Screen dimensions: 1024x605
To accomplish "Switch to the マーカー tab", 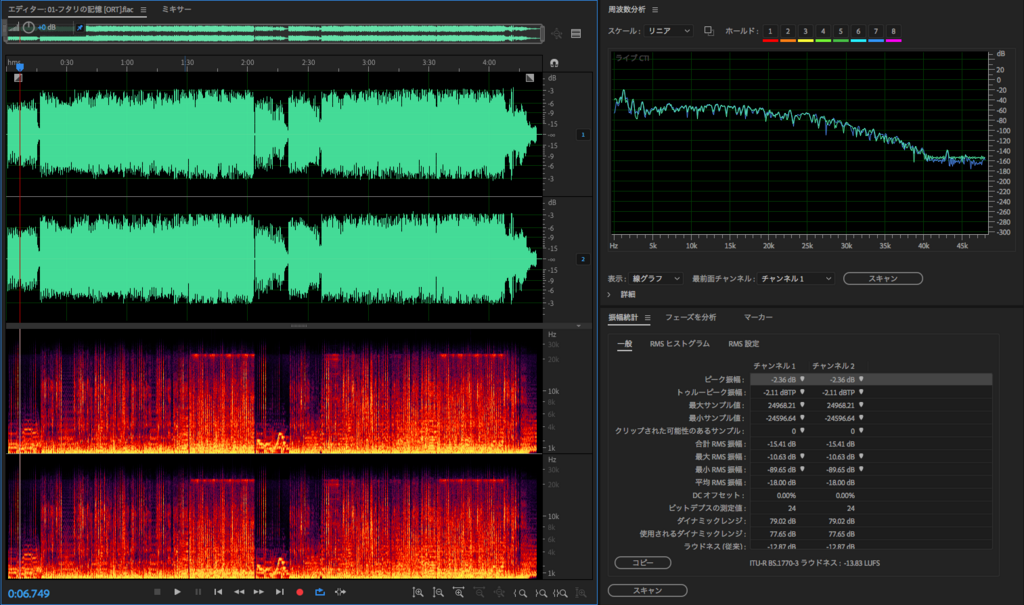I will pos(758,318).
